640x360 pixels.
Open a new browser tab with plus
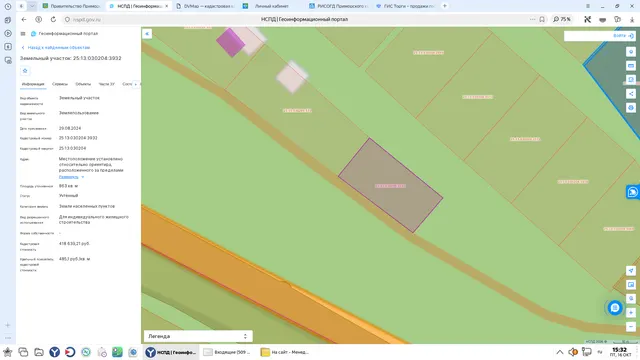[x=444, y=6]
